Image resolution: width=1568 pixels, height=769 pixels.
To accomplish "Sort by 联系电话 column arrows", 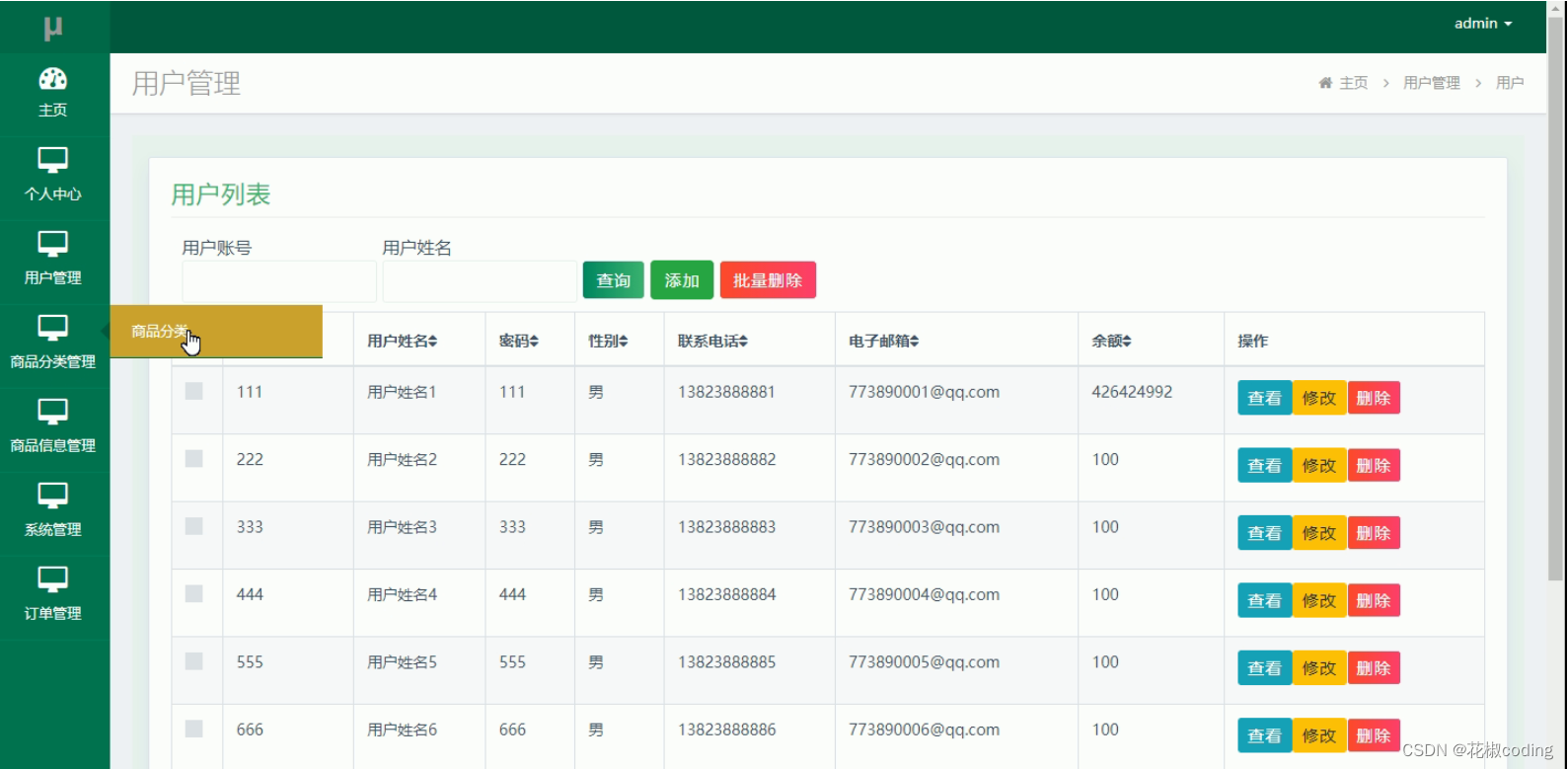I will click(x=743, y=342).
